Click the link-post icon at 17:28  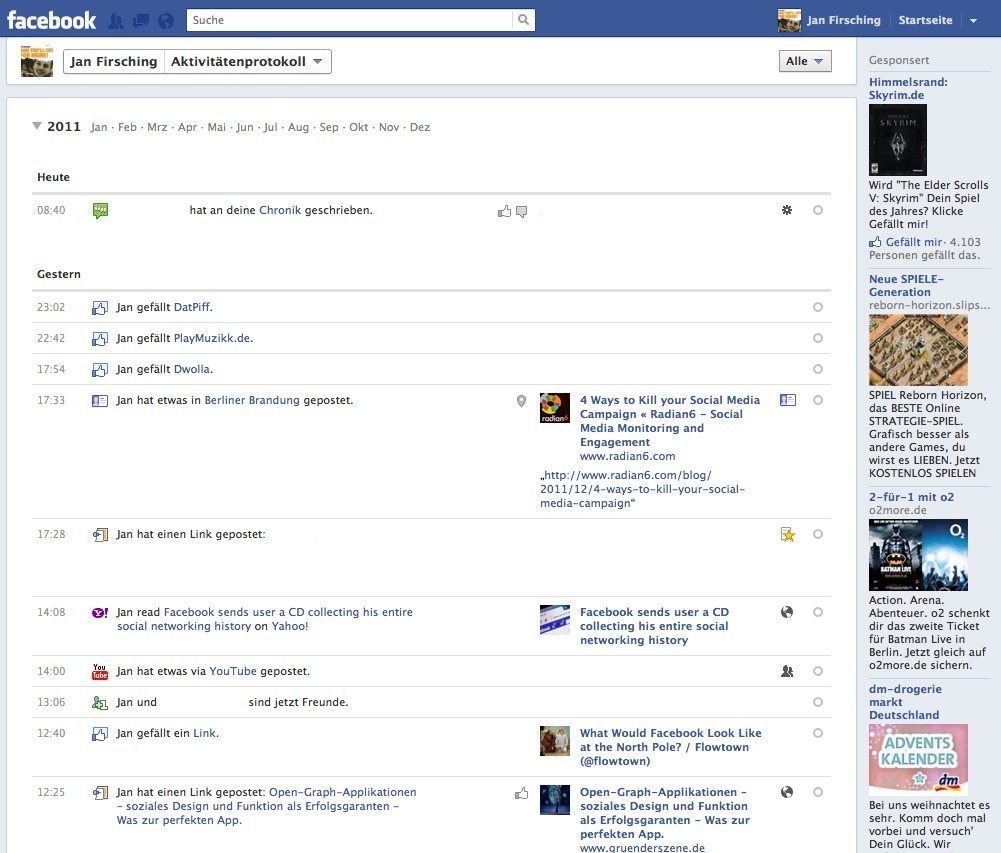click(x=100, y=534)
